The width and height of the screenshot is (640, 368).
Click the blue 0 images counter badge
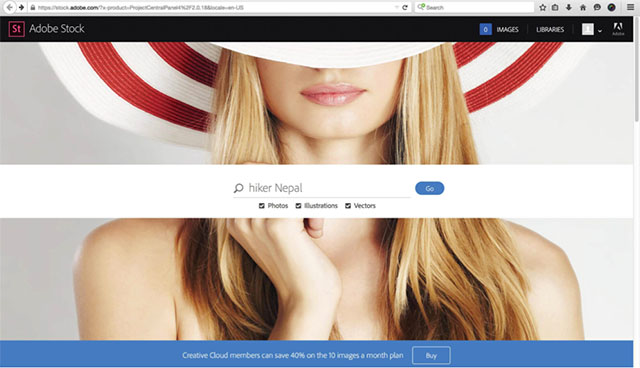485,29
